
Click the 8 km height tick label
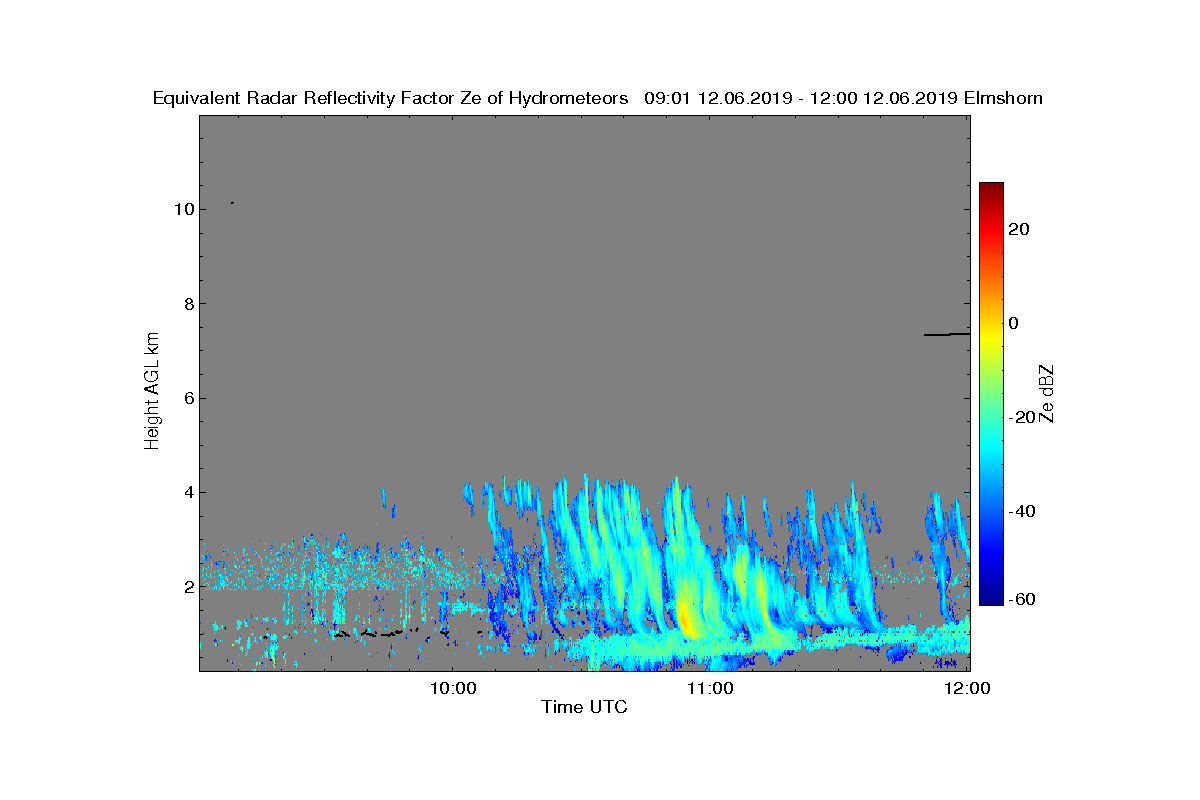187,304
